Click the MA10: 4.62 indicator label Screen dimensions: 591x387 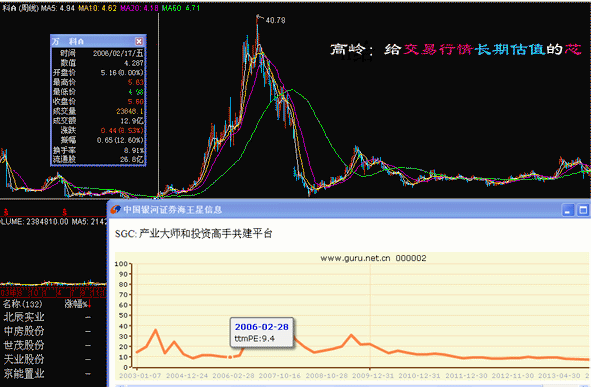[x=97, y=8]
